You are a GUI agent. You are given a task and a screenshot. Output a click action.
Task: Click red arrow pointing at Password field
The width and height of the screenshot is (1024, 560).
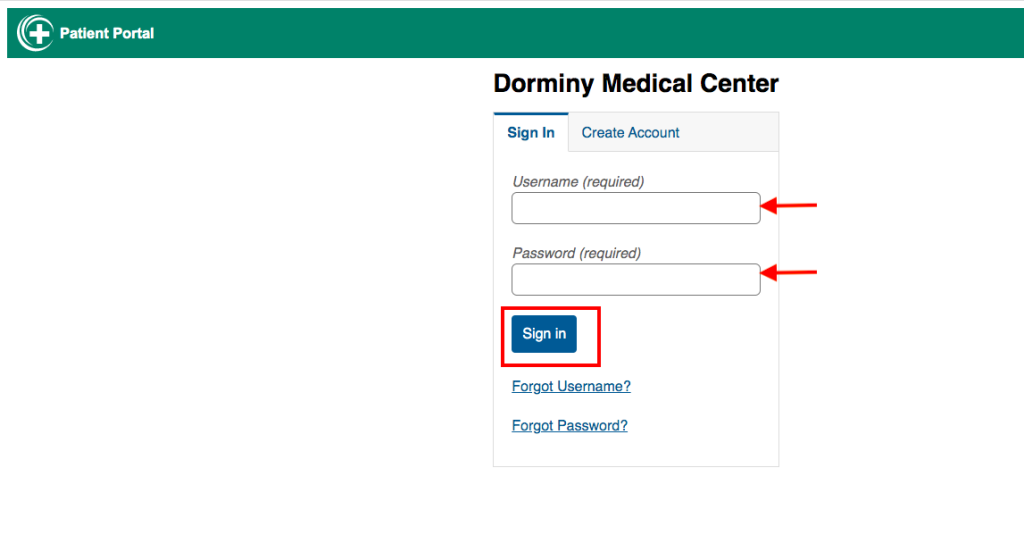(x=790, y=272)
